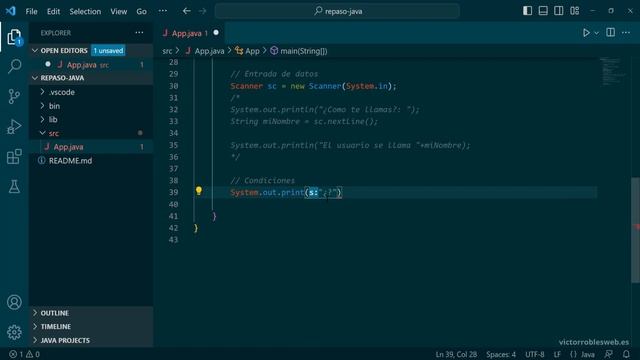Click the repaso-java command center search box
This screenshot has height=360, width=640.
coord(337,11)
